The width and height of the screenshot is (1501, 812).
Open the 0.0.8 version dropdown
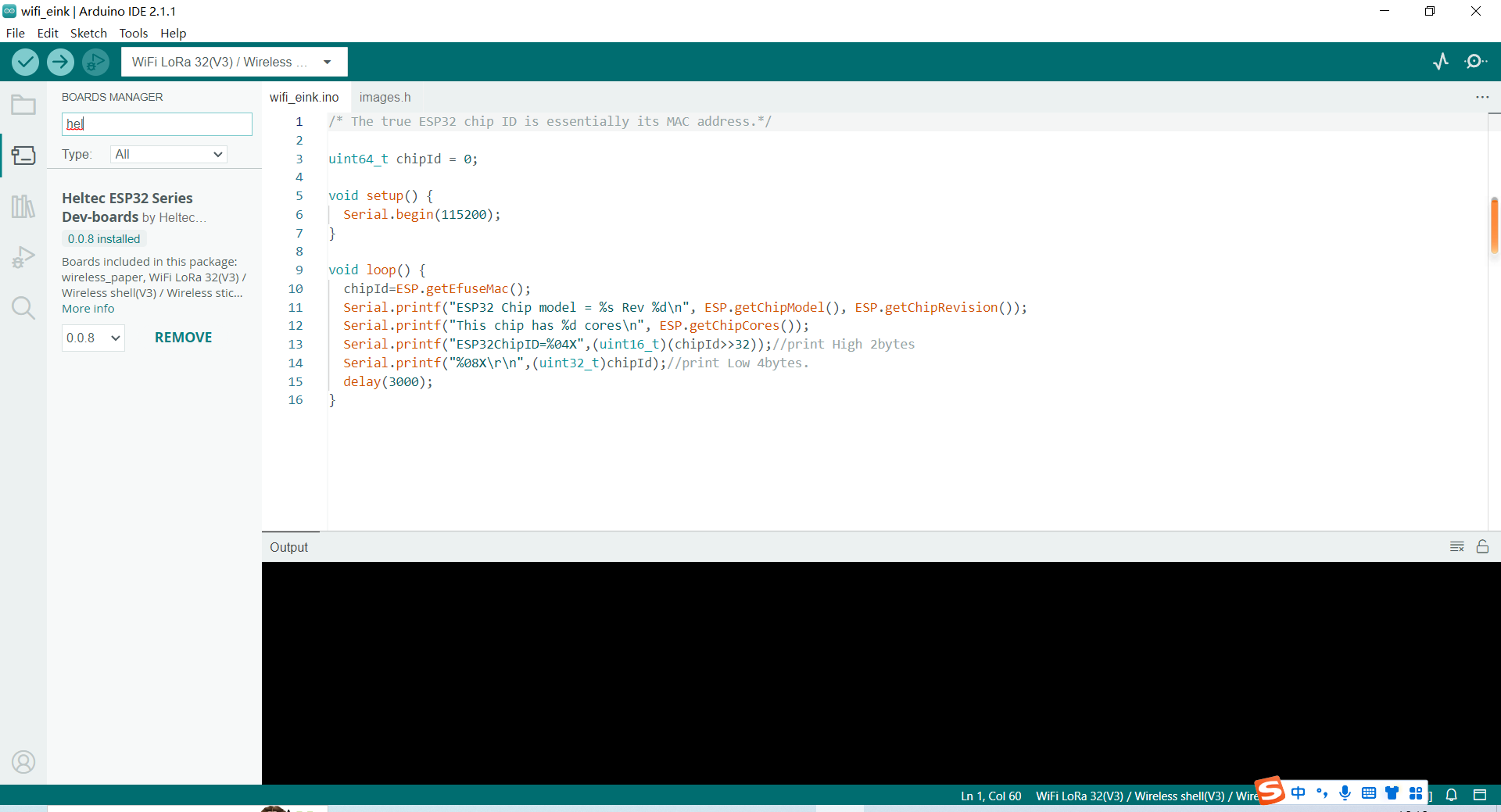93,338
